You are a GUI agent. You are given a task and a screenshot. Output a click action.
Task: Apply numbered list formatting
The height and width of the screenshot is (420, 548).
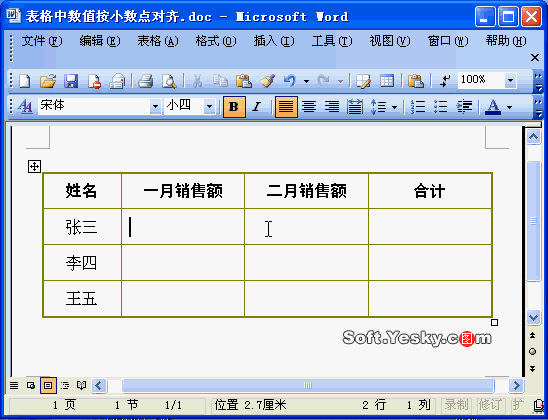pos(418,107)
